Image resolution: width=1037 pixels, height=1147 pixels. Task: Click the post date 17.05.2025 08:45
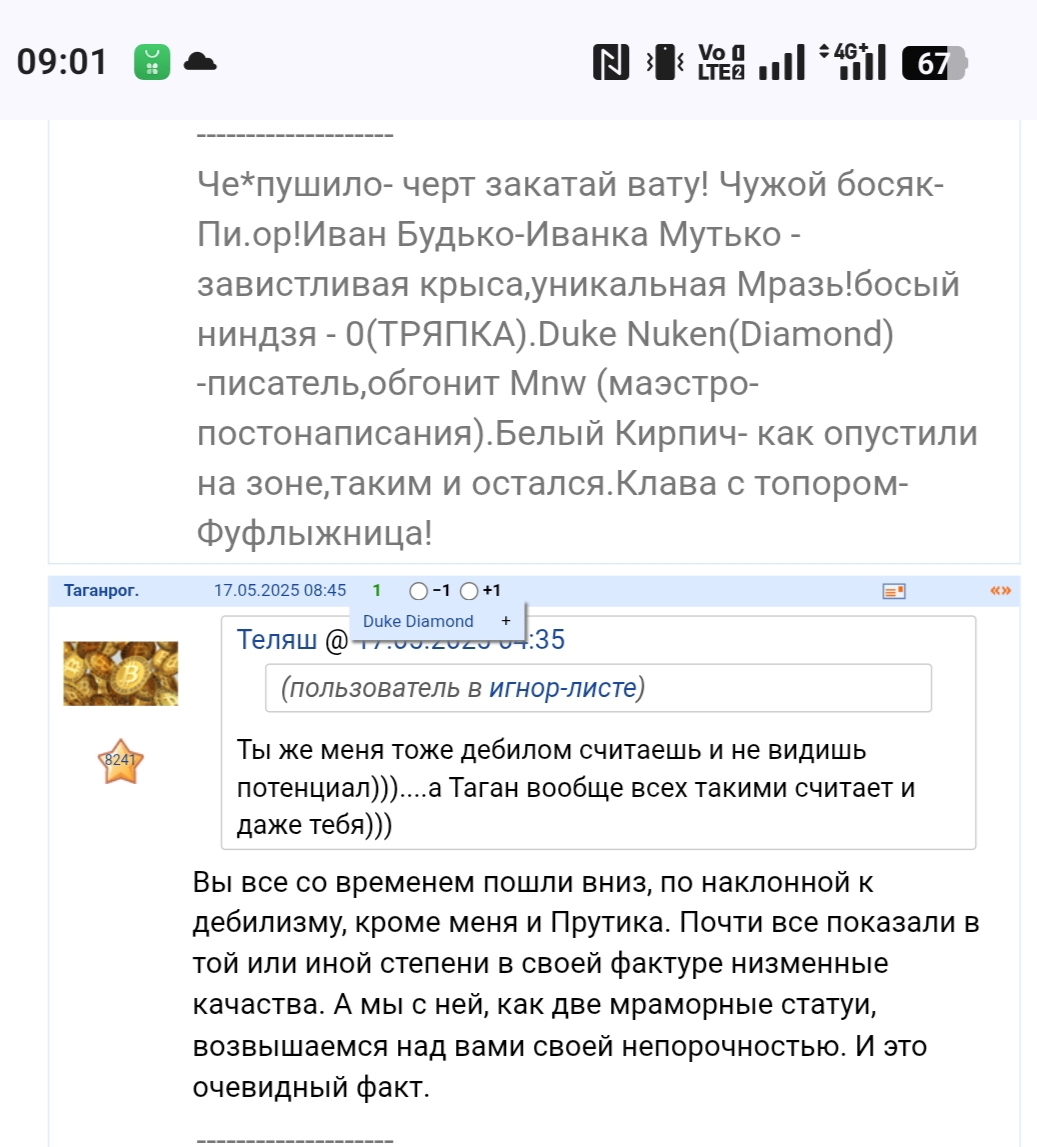[x=280, y=591]
